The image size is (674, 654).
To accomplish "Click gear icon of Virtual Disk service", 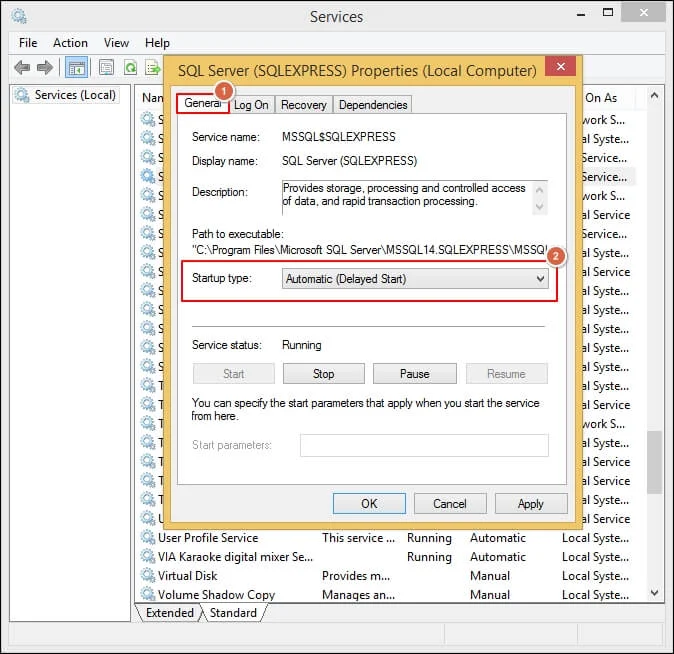I will tap(148, 575).
